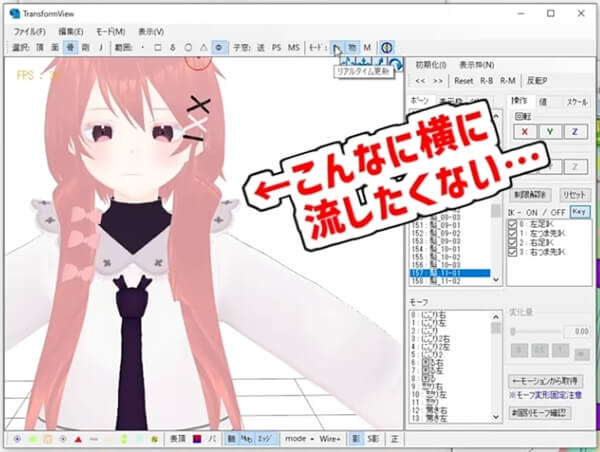The image size is (600, 452).
Task: Click the ←モーションから取得 button
Action: pos(548,381)
